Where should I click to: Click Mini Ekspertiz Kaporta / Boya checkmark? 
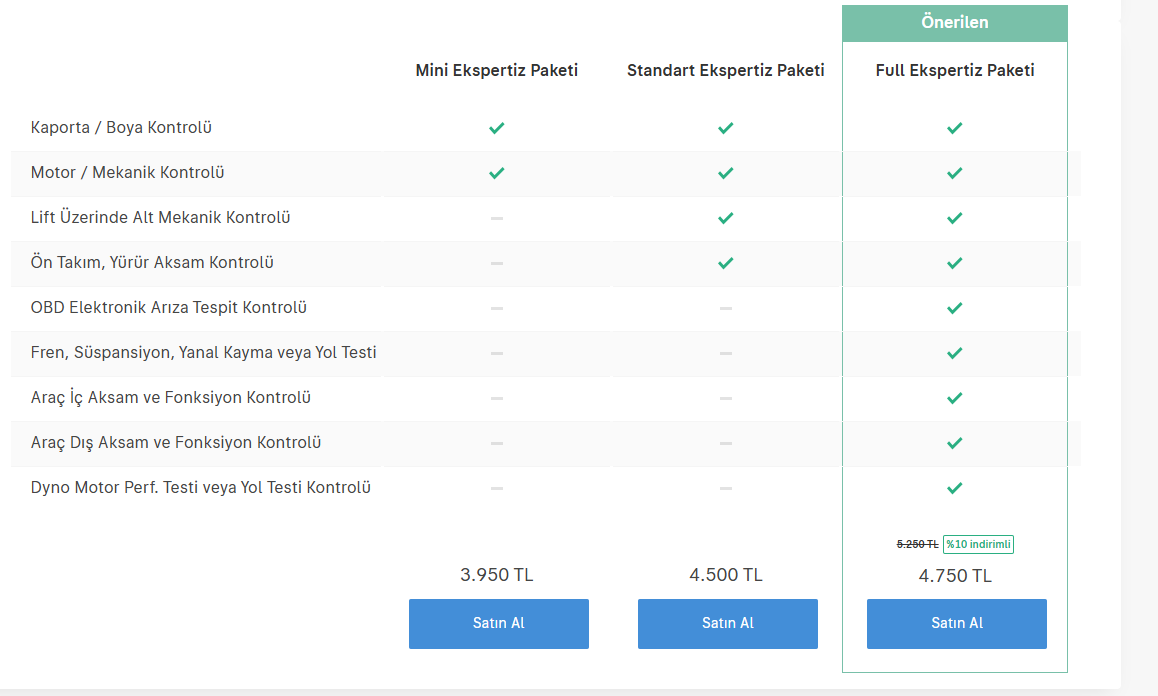click(497, 128)
